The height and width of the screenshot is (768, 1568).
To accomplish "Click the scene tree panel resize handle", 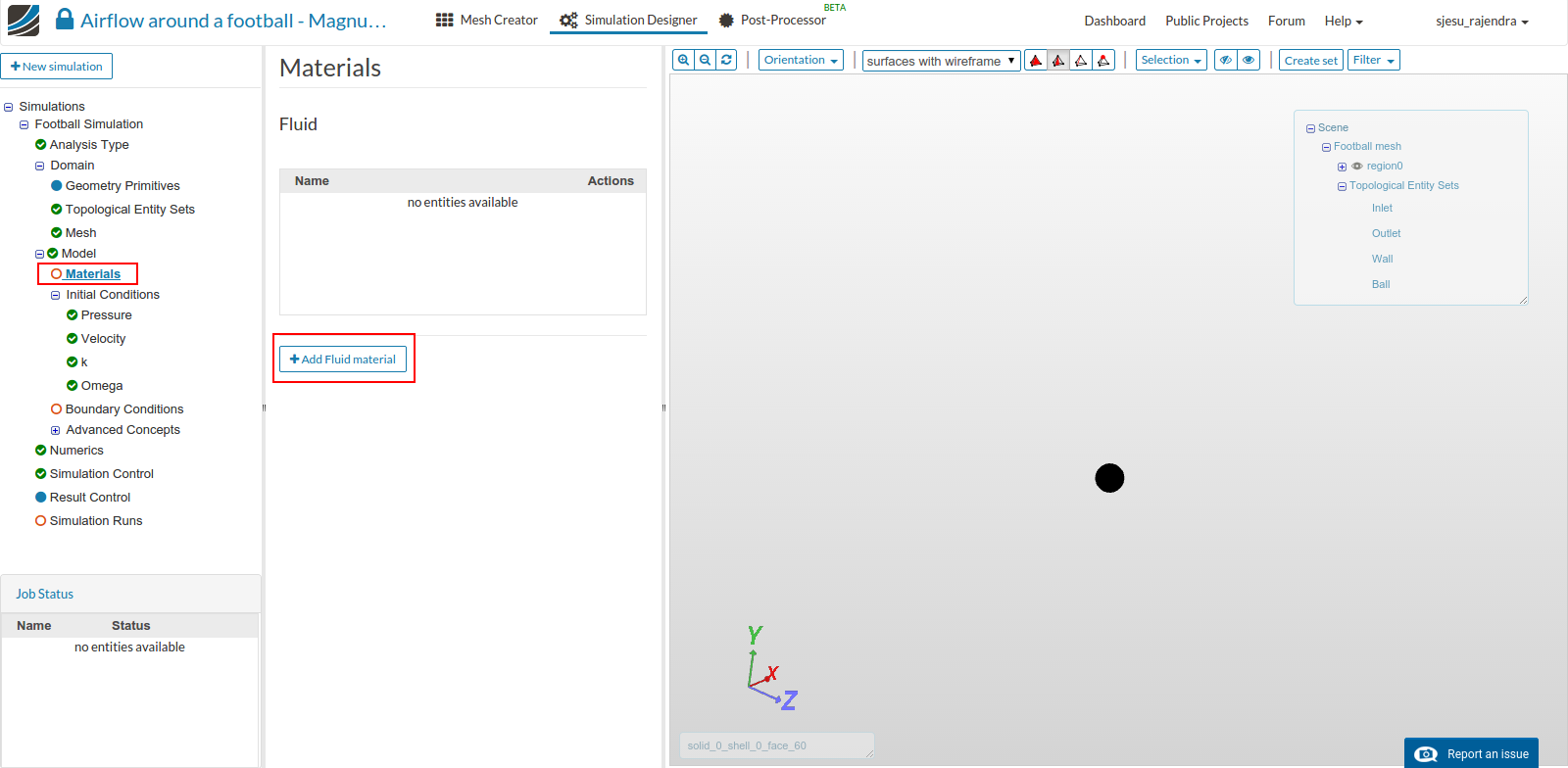I will click(x=1524, y=301).
